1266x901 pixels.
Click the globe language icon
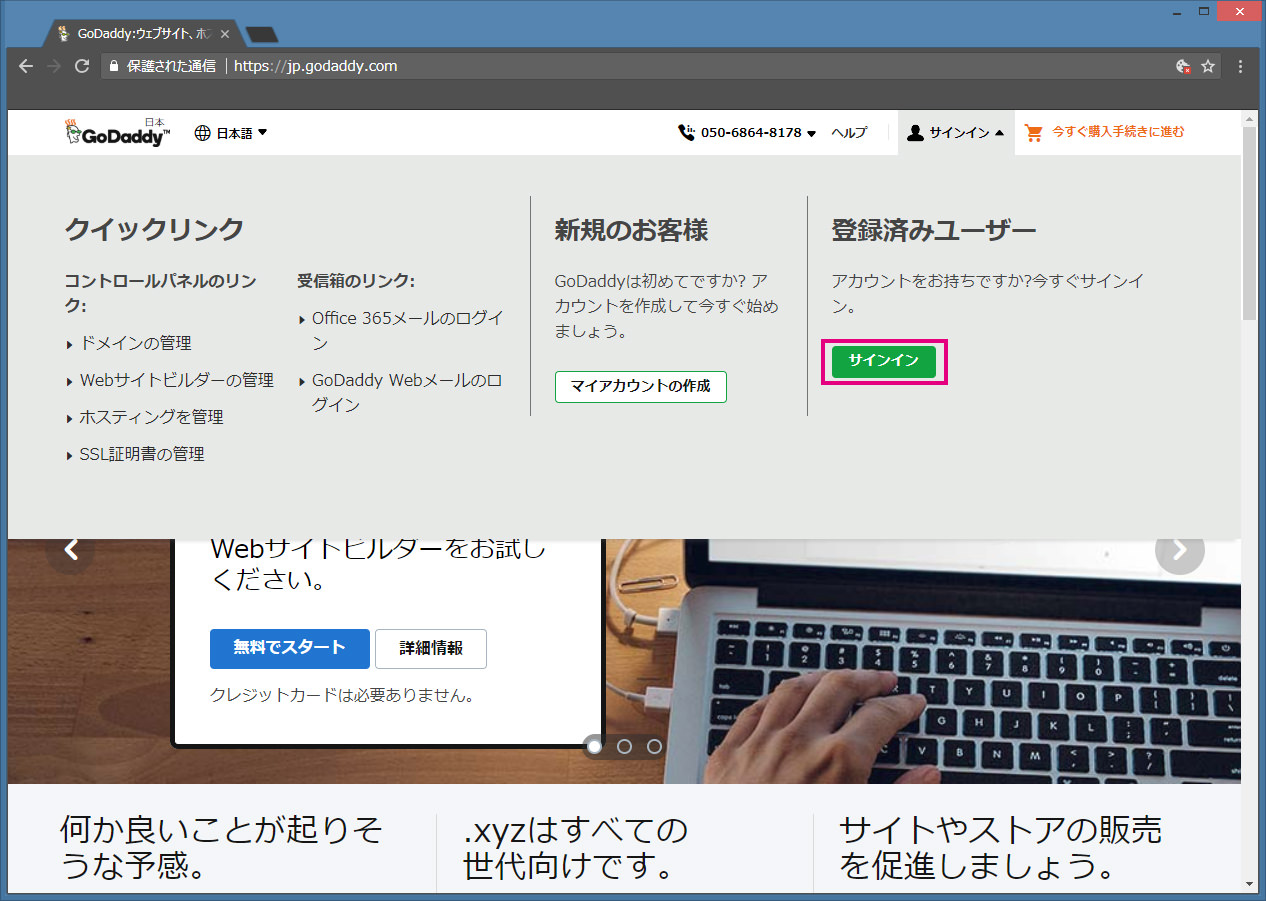click(202, 133)
